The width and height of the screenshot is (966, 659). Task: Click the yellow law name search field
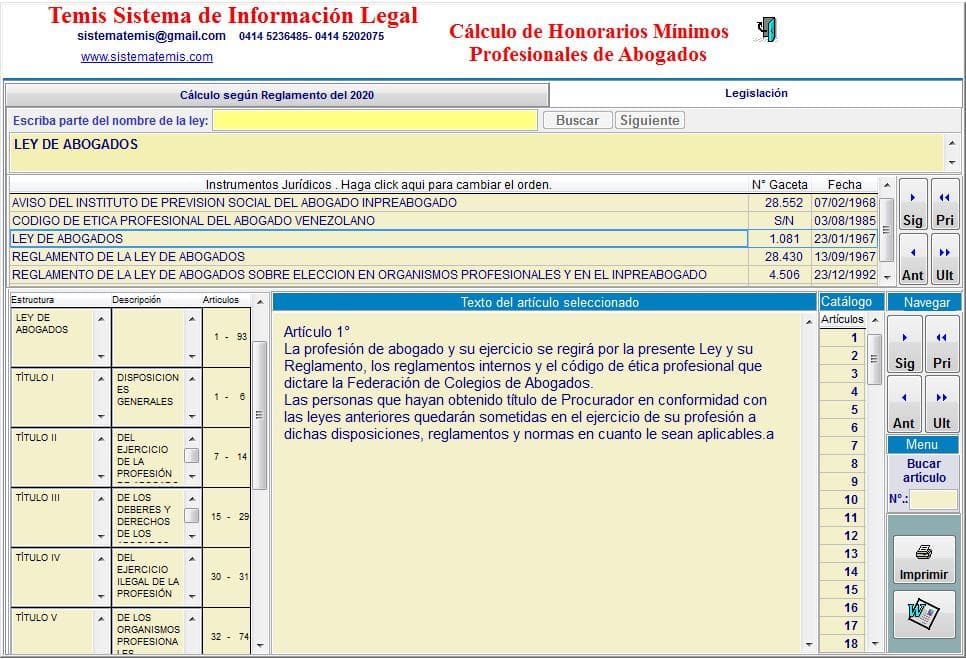[374, 120]
